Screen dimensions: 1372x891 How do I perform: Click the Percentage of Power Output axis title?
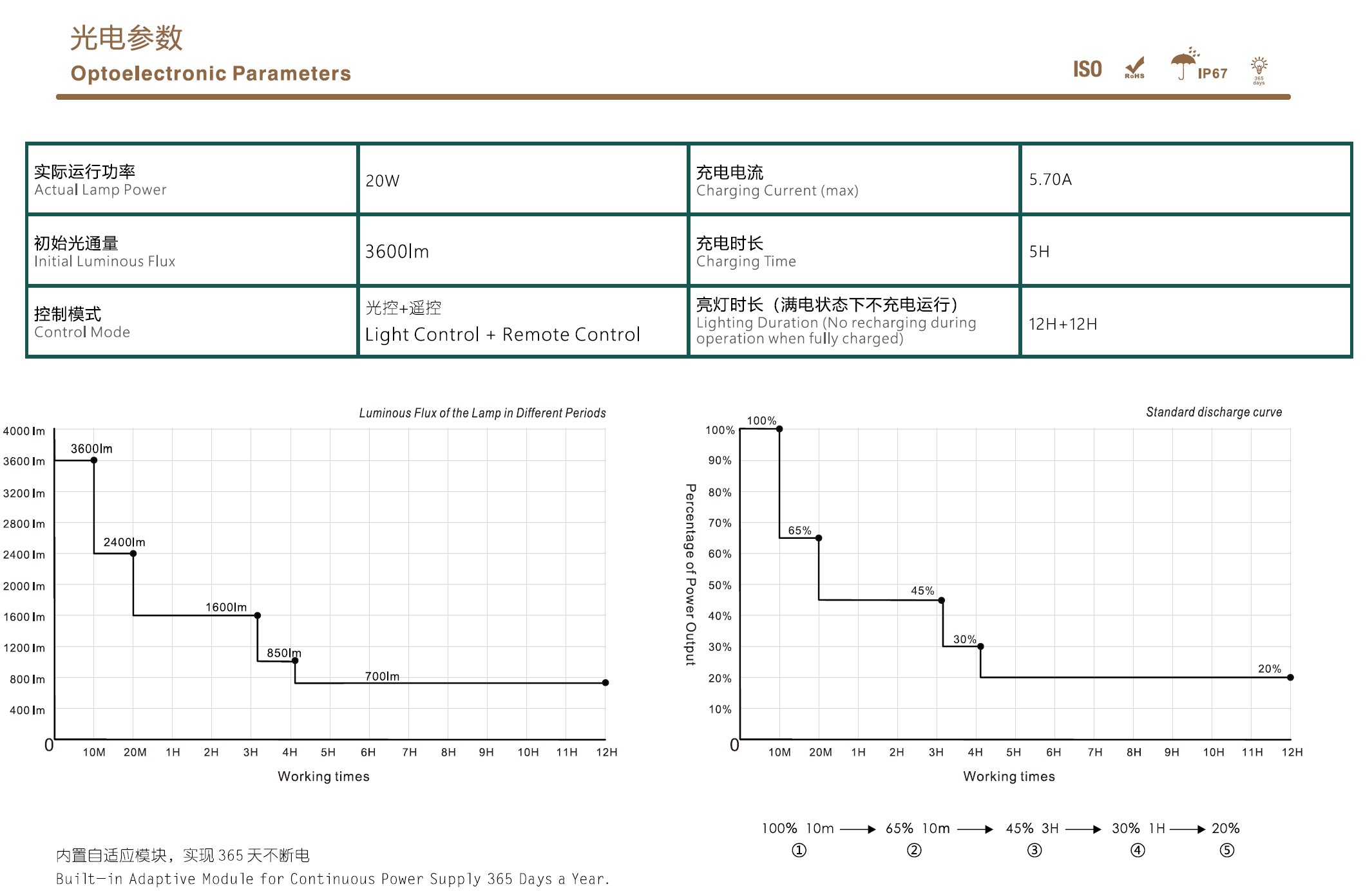coord(691,574)
